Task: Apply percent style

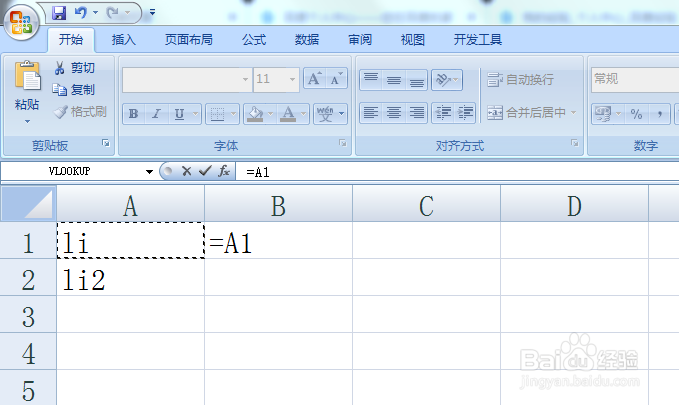Action: point(636,114)
